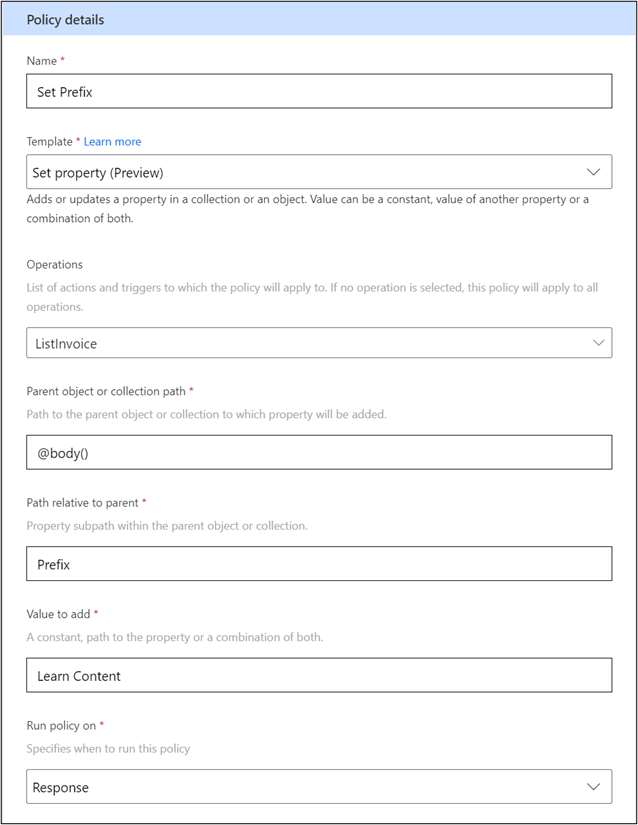Click the Prefix path relative field
Viewport: 638px width, 825px height.
[319, 564]
